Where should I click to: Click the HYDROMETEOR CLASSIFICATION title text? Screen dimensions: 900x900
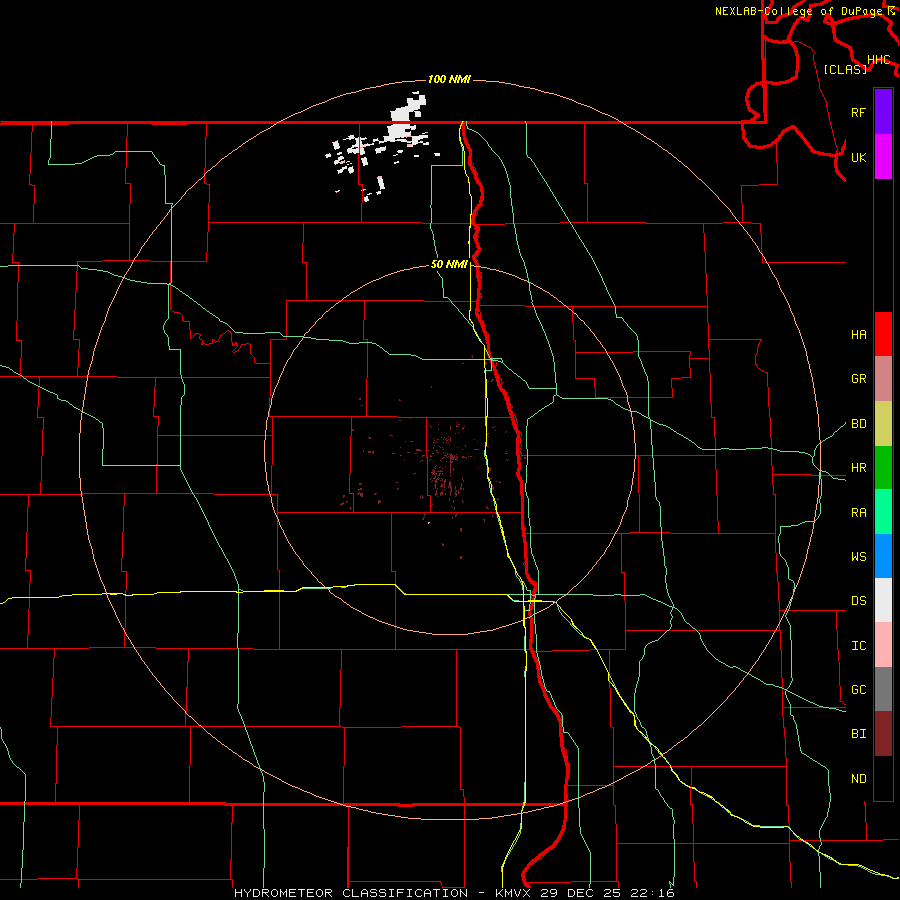pyautogui.click(x=351, y=893)
